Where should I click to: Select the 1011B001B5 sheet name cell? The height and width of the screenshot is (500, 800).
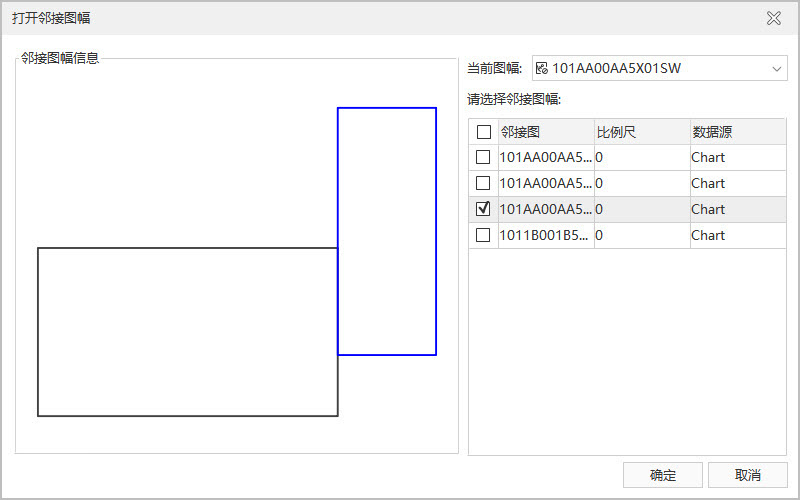(x=545, y=235)
